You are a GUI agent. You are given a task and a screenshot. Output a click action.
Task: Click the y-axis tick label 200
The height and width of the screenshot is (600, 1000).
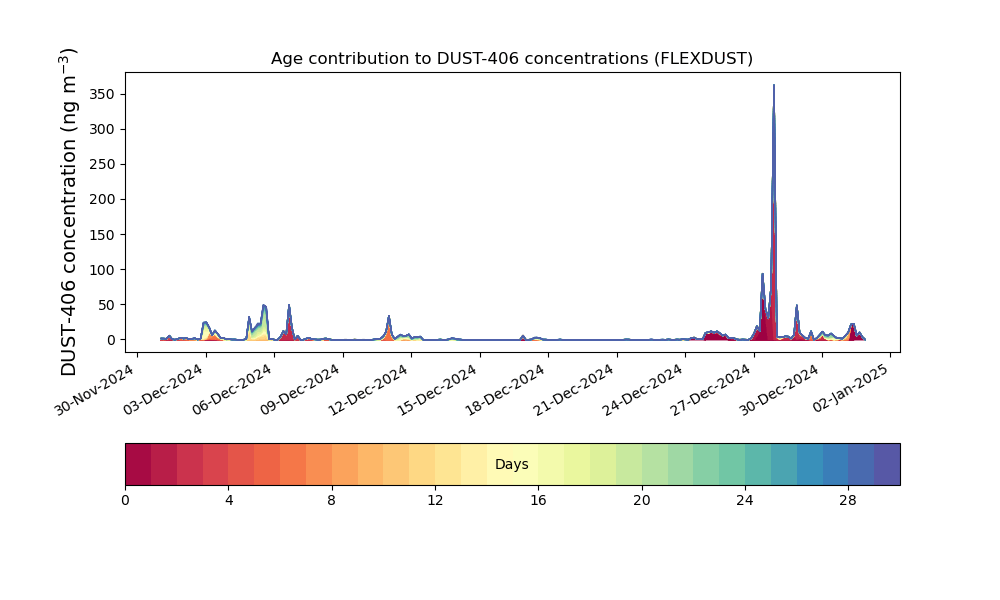(103, 200)
